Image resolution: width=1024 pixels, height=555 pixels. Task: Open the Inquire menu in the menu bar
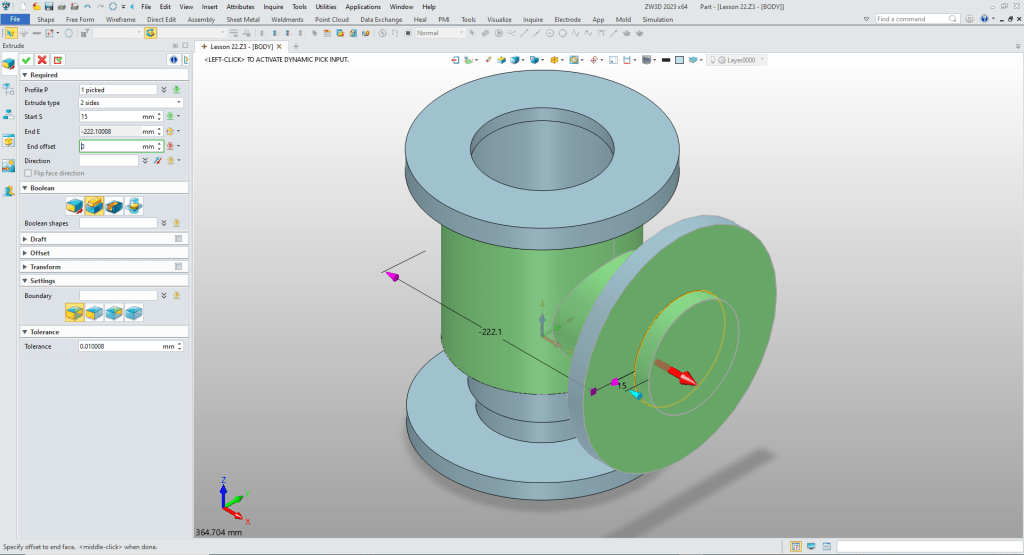(x=273, y=6)
